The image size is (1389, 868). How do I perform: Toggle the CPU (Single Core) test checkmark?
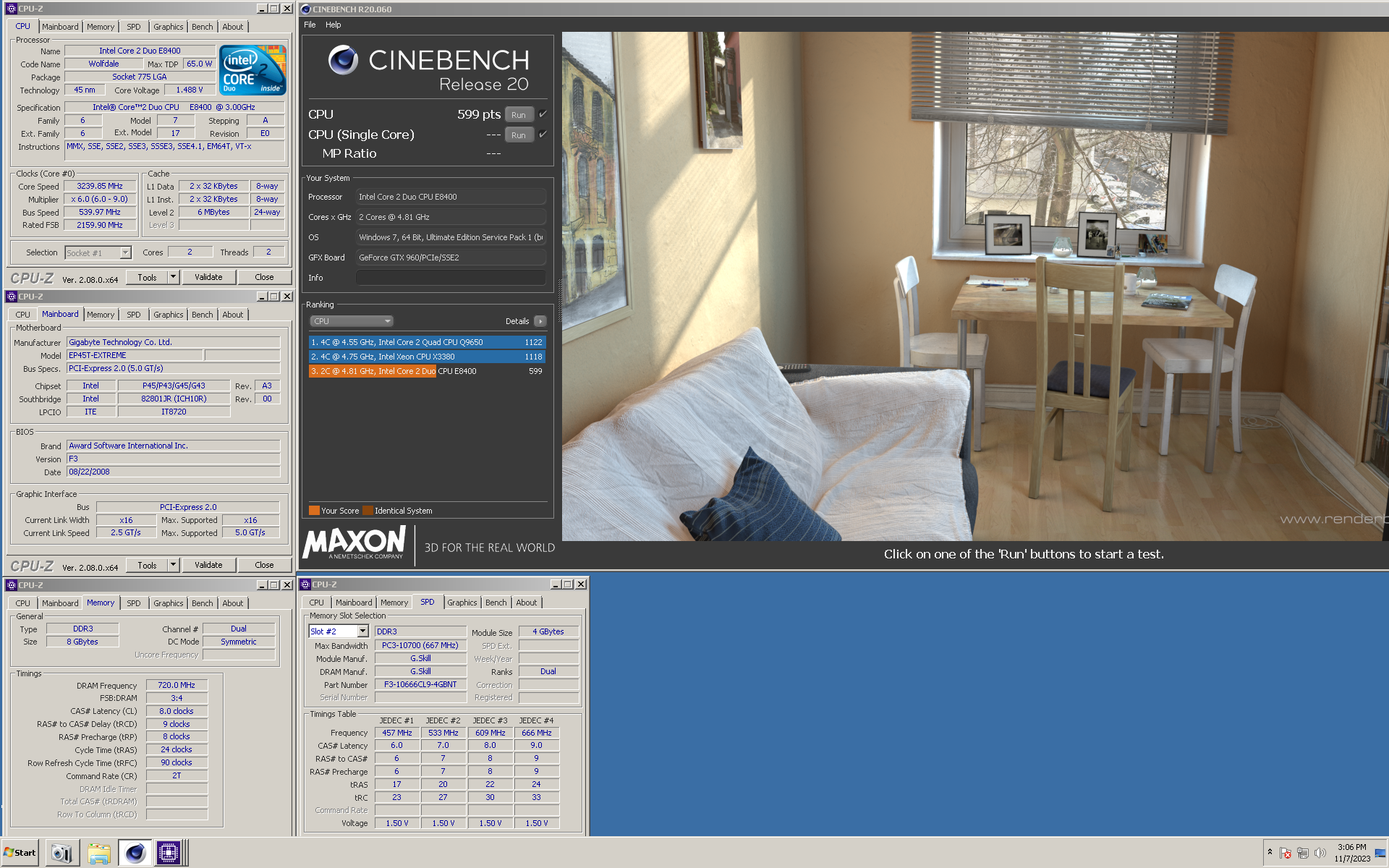coord(543,135)
